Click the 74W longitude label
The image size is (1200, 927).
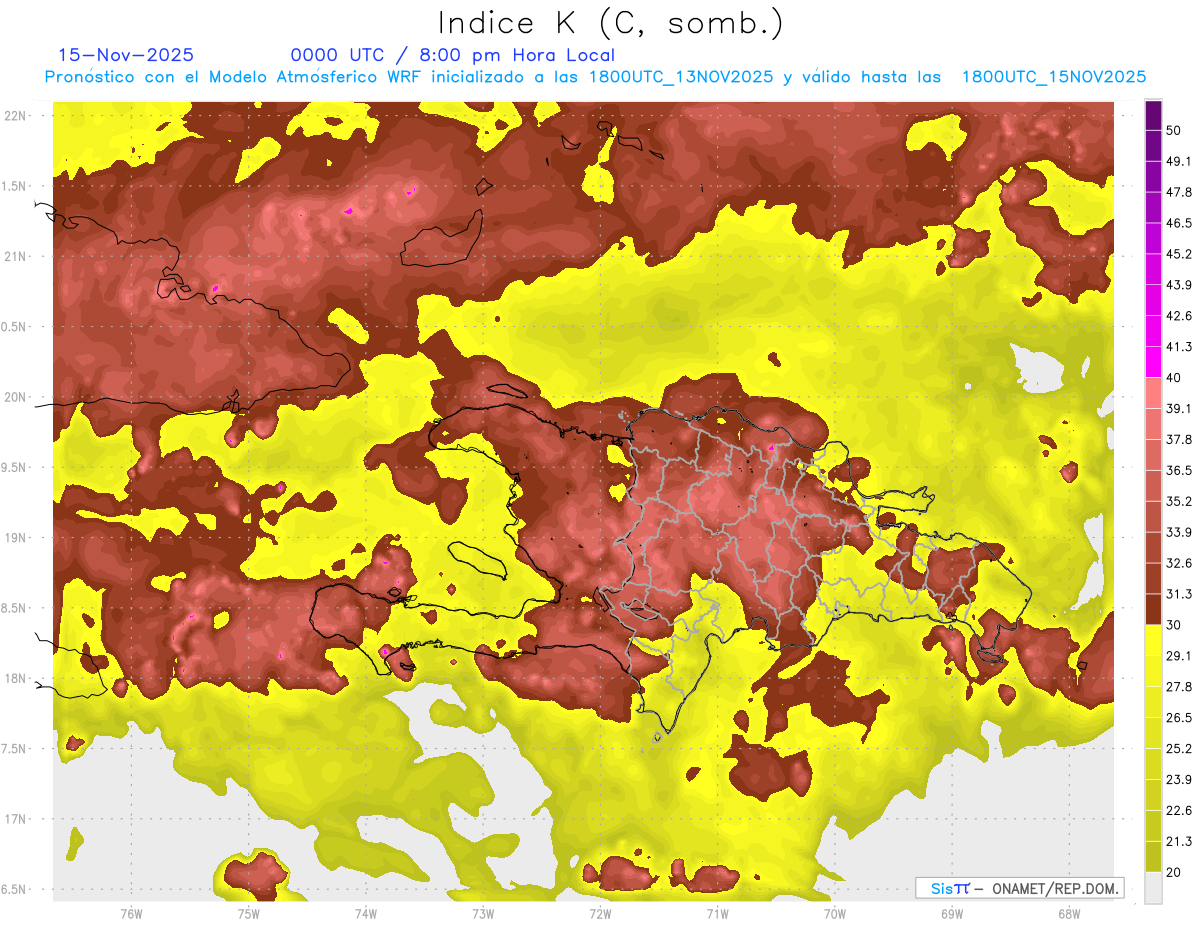pos(365,914)
